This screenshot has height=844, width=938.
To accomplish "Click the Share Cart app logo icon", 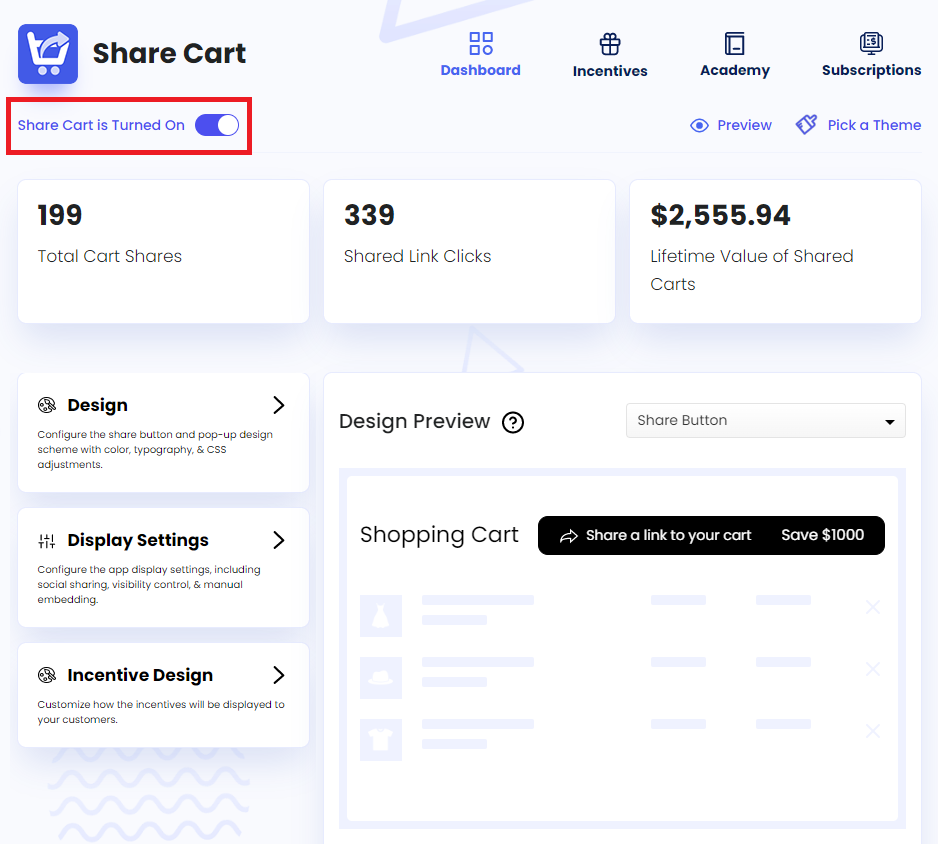I will (47, 54).
